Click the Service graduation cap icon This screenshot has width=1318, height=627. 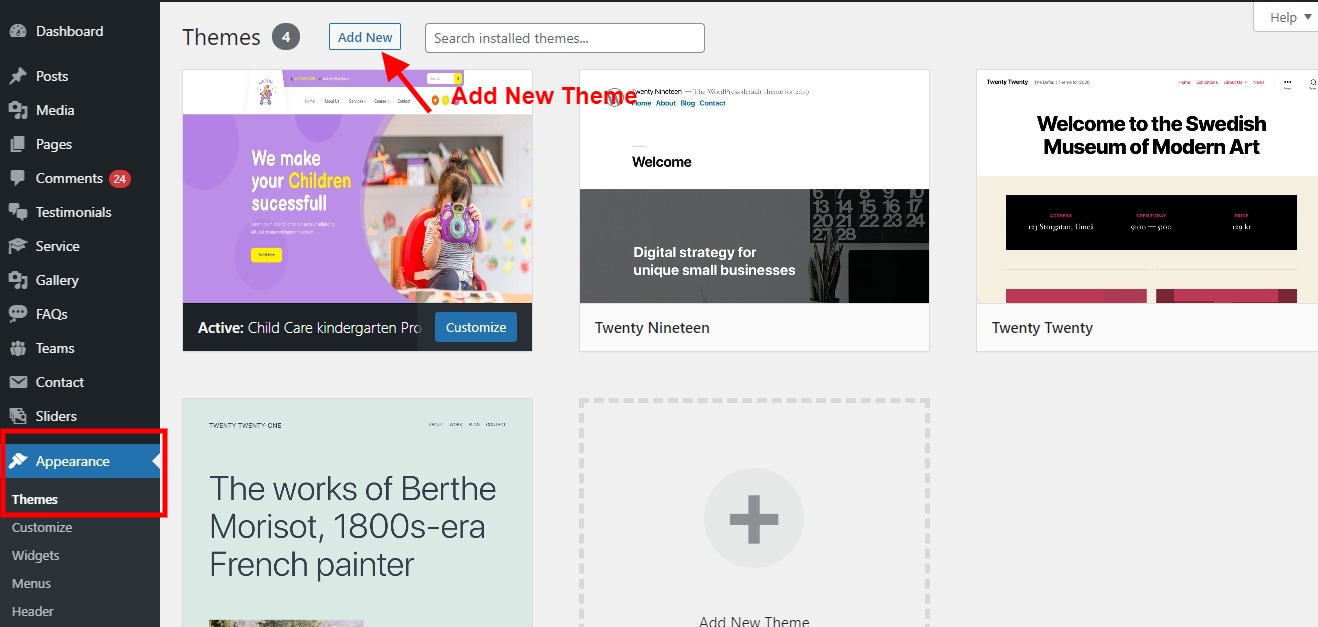(x=18, y=246)
